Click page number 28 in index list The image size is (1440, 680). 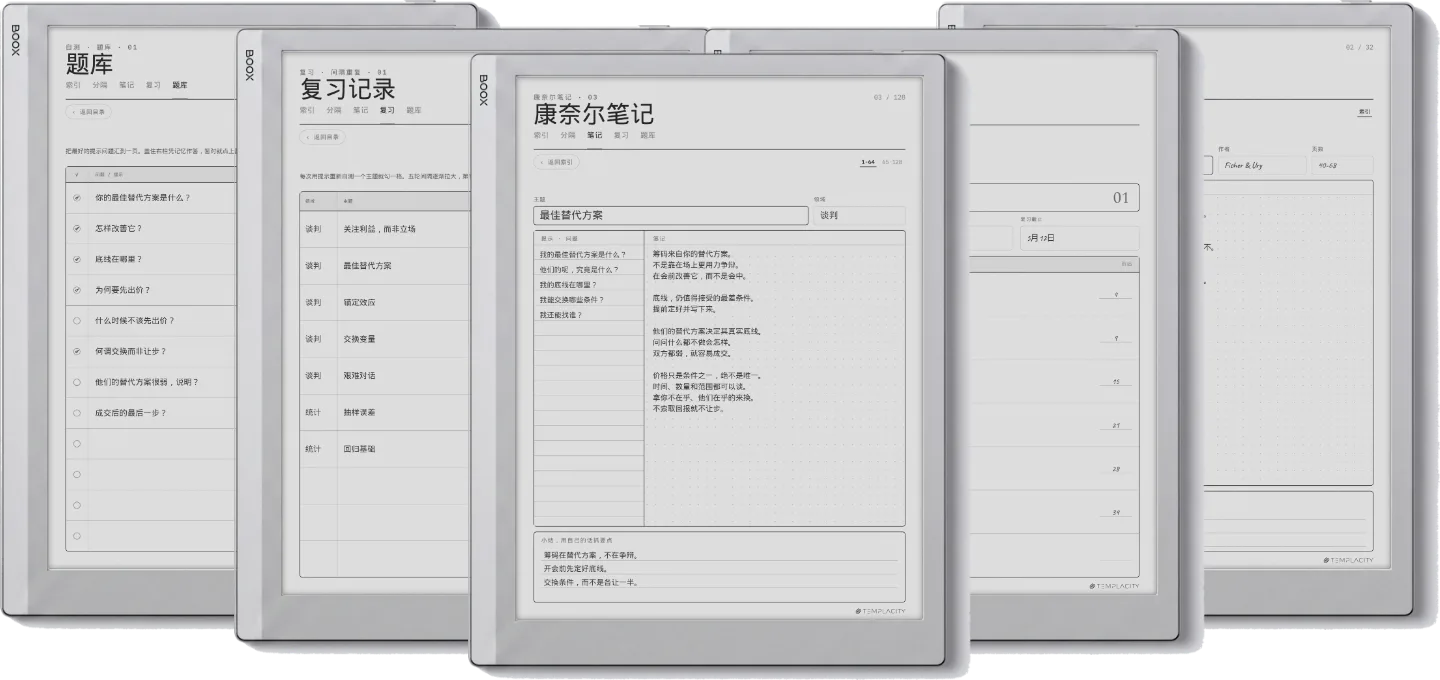pos(1115,468)
